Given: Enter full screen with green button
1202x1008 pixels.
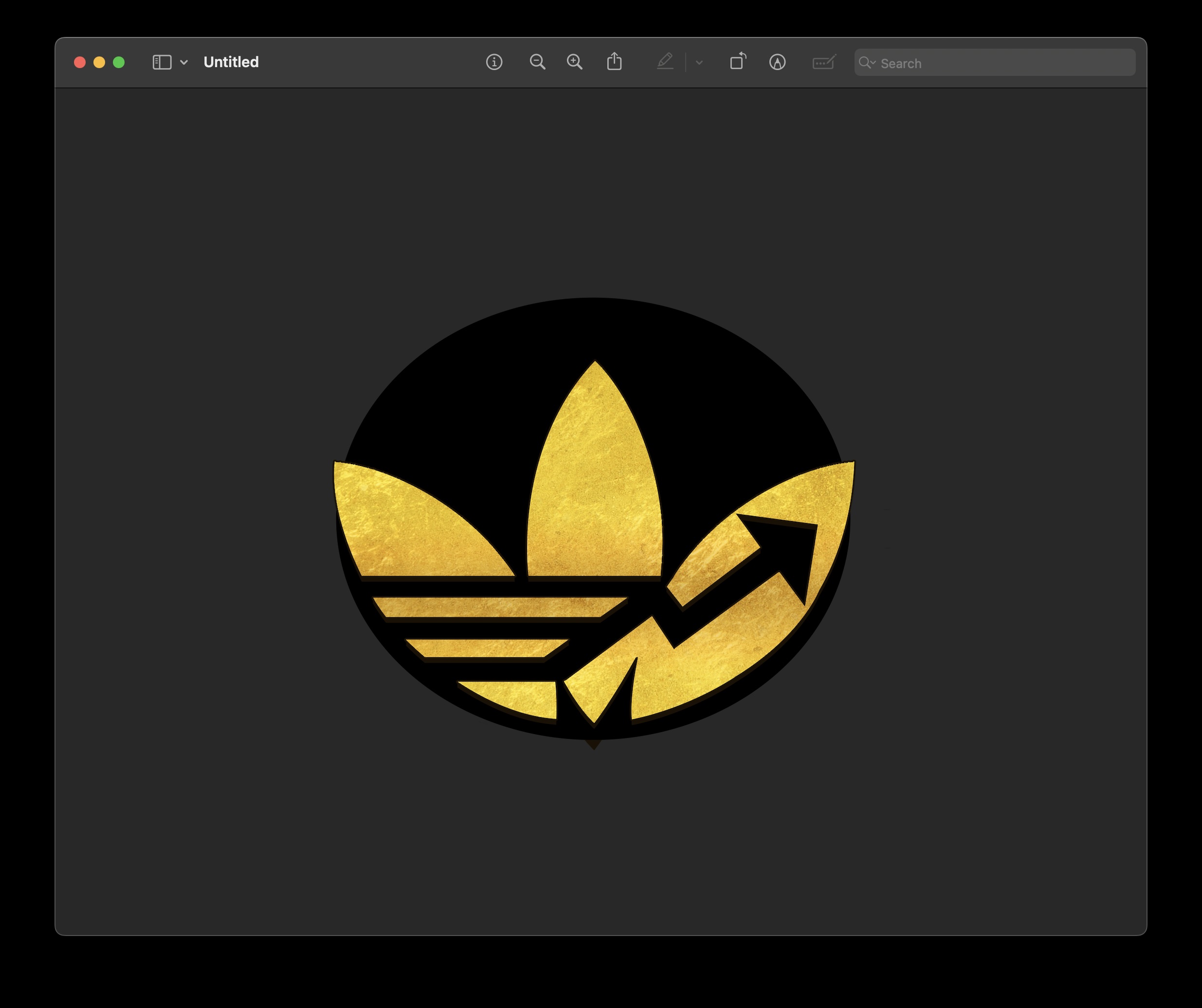Looking at the screenshot, I should tap(119, 62).
